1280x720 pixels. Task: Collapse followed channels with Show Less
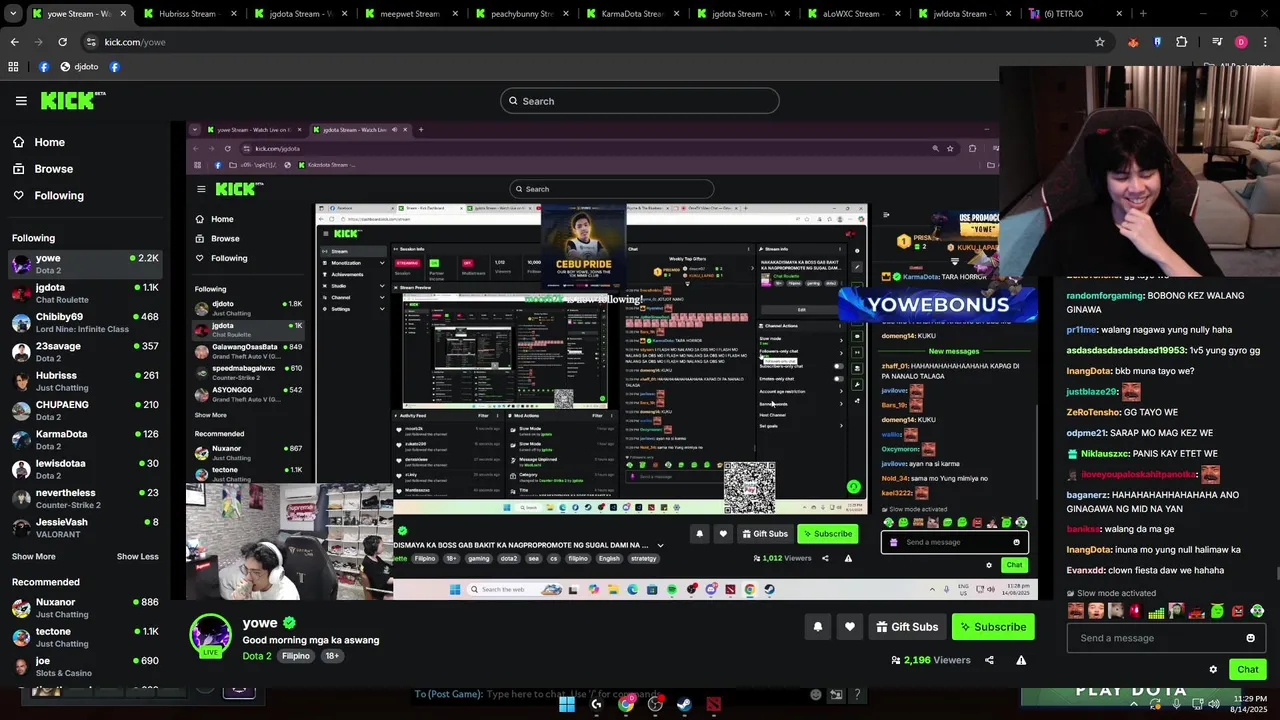137,556
